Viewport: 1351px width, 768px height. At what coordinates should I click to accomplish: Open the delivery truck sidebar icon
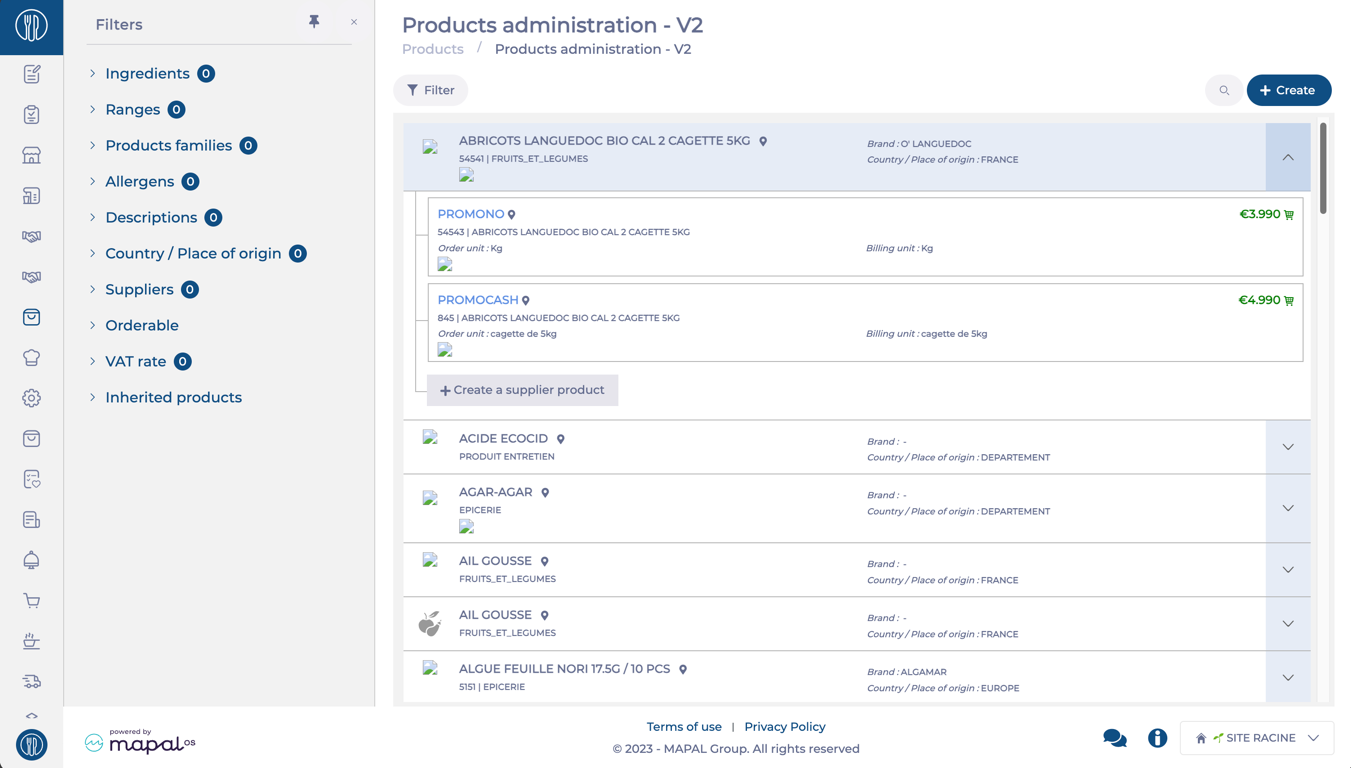[31, 682]
